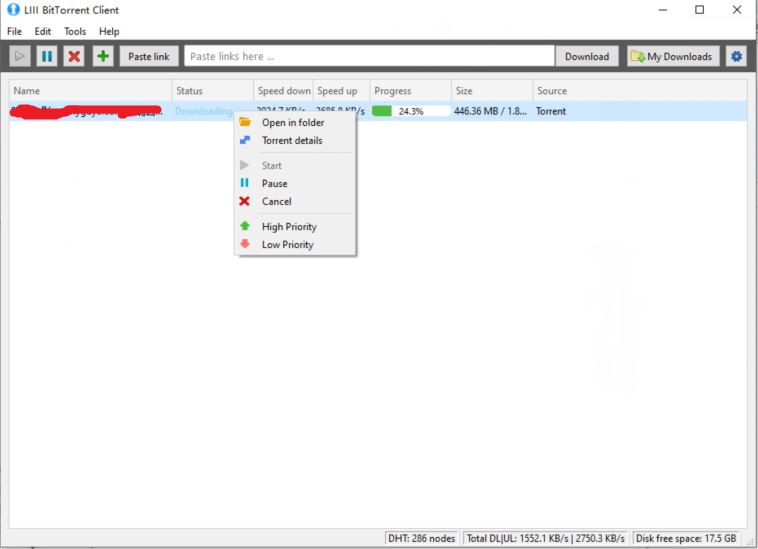Open the Edit menu
The height and width of the screenshot is (549, 758).
[43, 31]
